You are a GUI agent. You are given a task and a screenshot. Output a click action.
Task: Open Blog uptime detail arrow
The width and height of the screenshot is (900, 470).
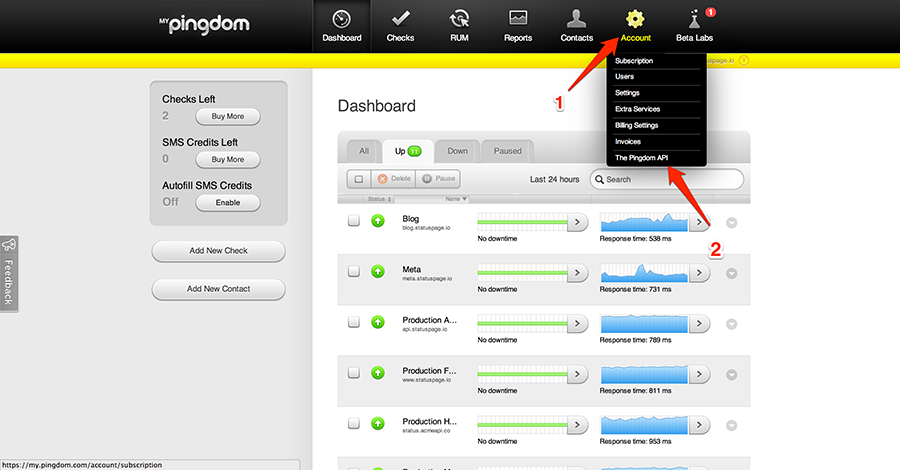coord(577,222)
